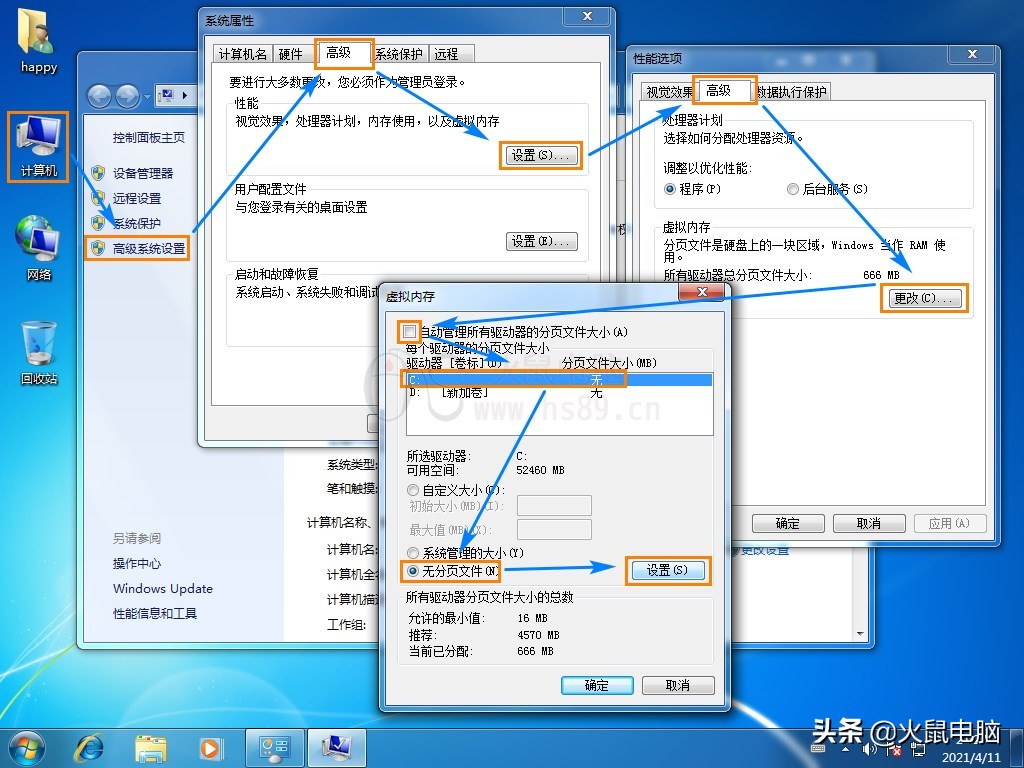Viewport: 1024px width, 768px height.
Task: Select the 无分页文件 radio button
Action: [411, 571]
